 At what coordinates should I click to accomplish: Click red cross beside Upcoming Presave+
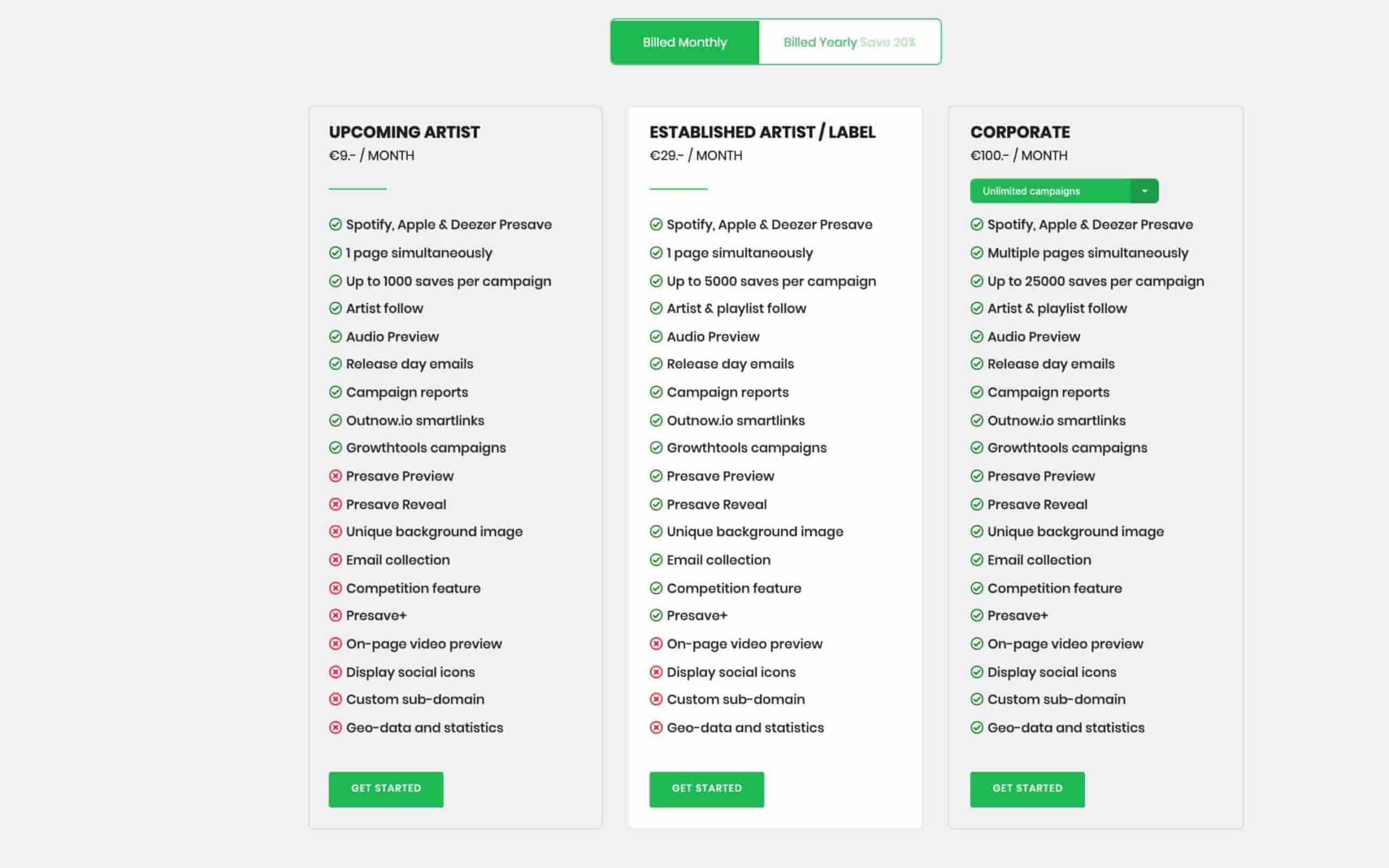click(335, 615)
